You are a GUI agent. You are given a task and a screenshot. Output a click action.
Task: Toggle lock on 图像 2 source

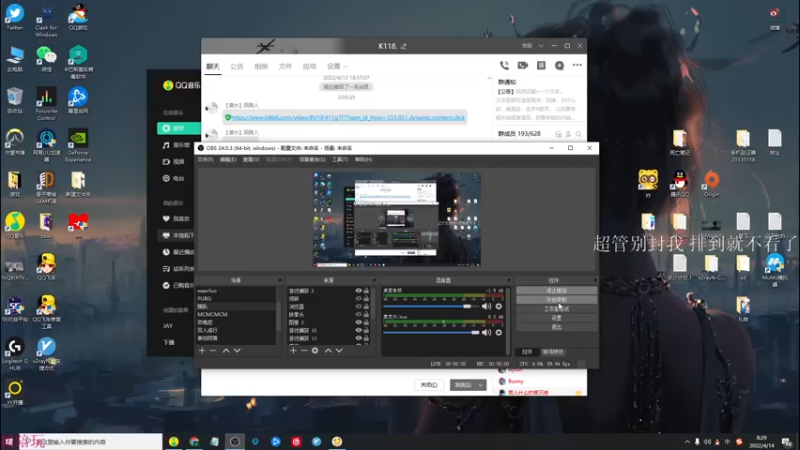coord(366,322)
